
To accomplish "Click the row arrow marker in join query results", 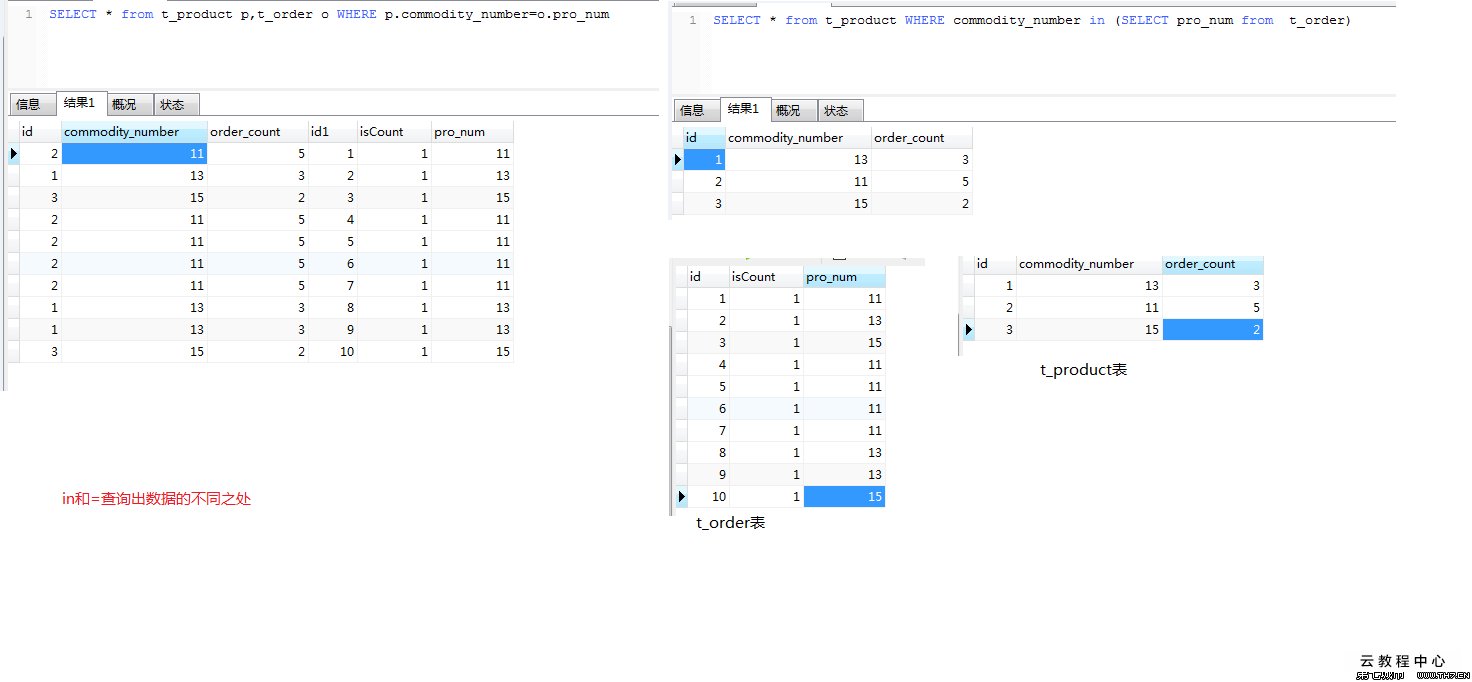I will [x=14, y=154].
